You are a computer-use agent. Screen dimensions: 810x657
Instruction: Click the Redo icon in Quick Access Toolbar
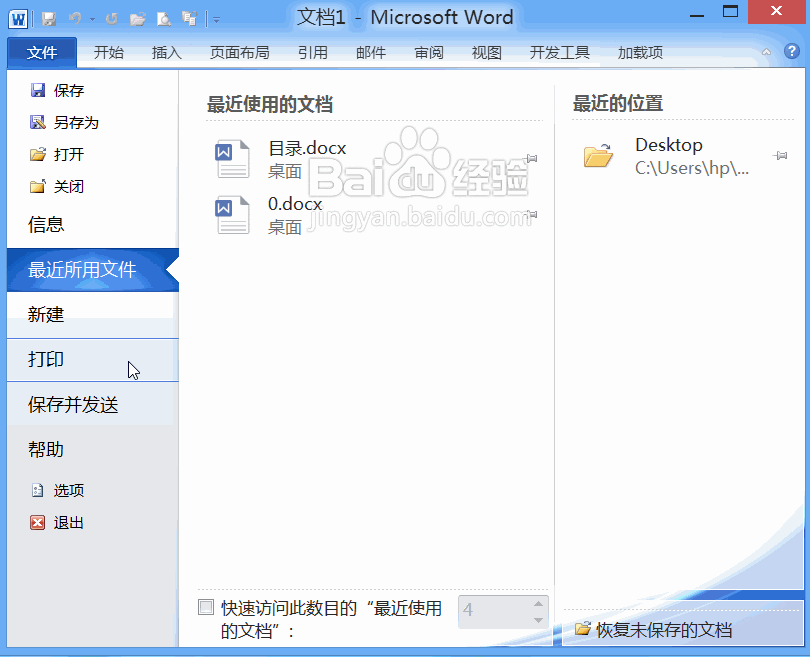(111, 19)
